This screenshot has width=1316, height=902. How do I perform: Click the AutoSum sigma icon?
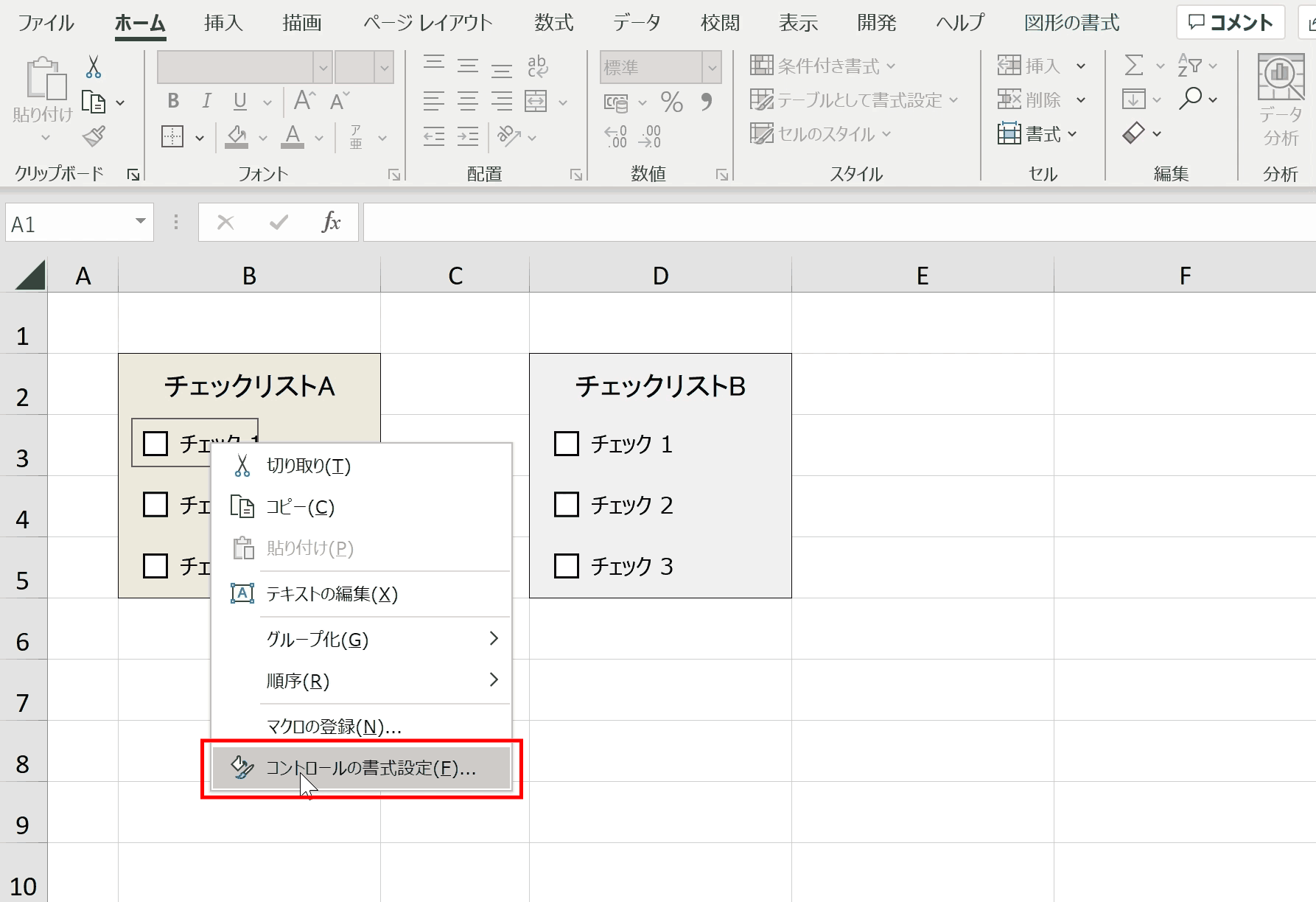tap(1135, 66)
